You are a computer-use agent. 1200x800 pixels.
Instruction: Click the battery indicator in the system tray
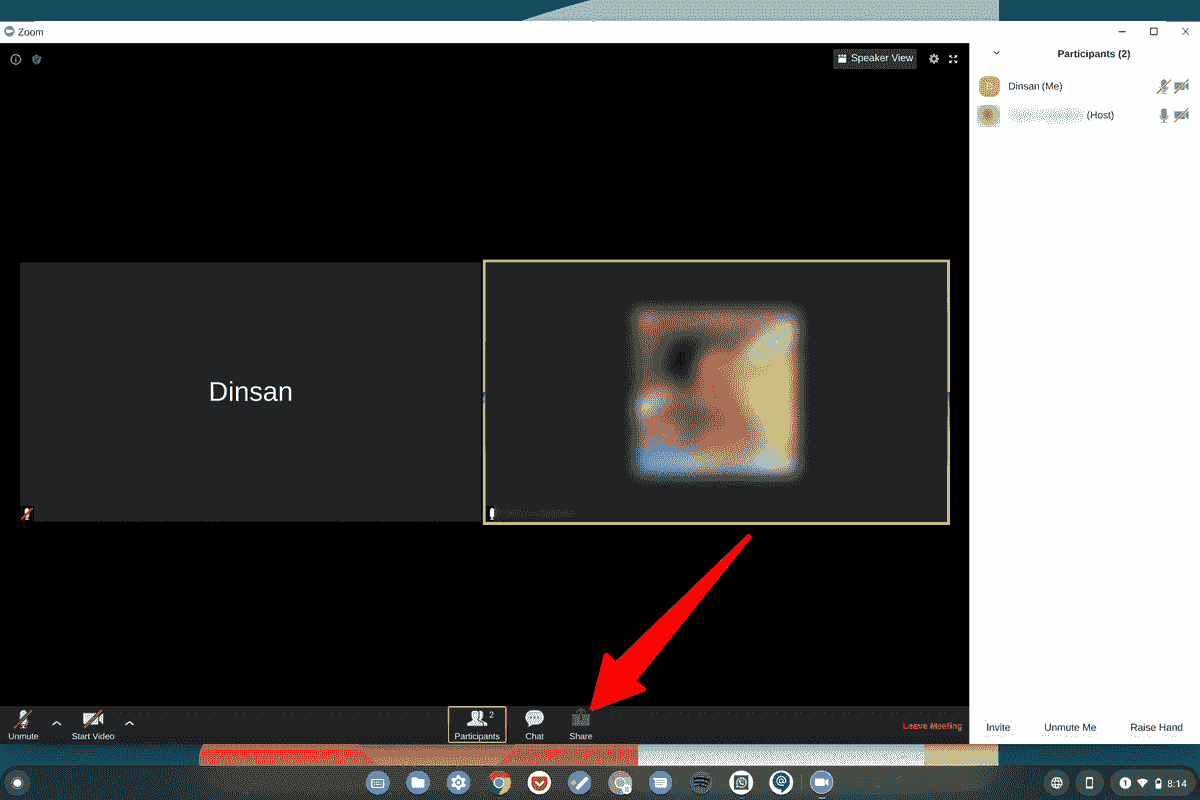(x=1158, y=783)
